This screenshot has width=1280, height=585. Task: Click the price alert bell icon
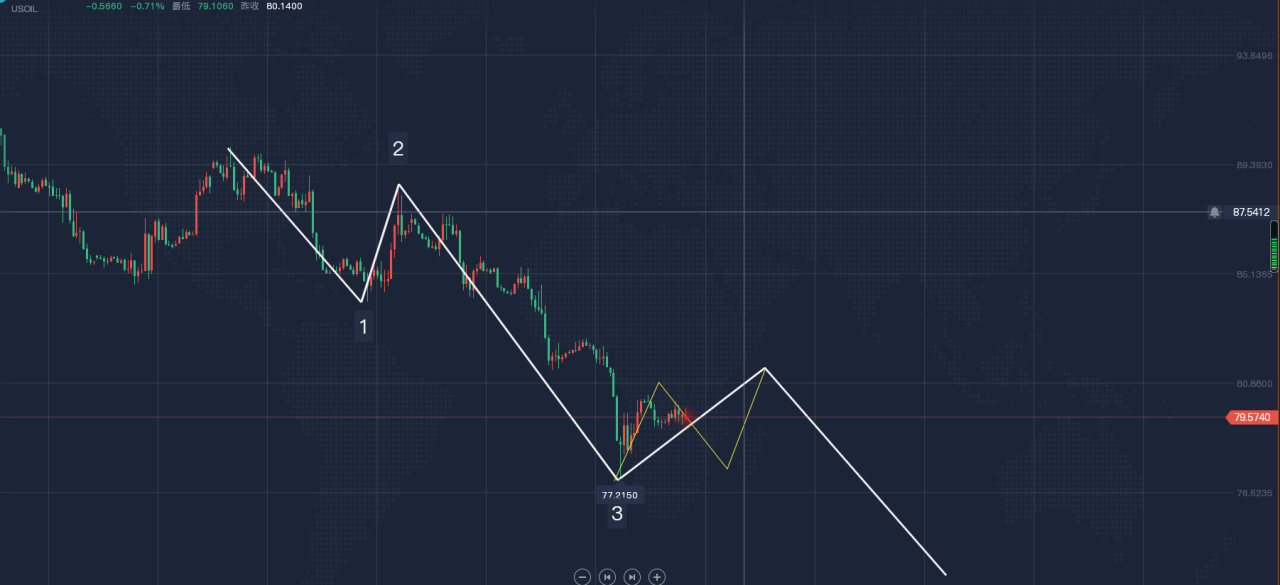(1215, 212)
